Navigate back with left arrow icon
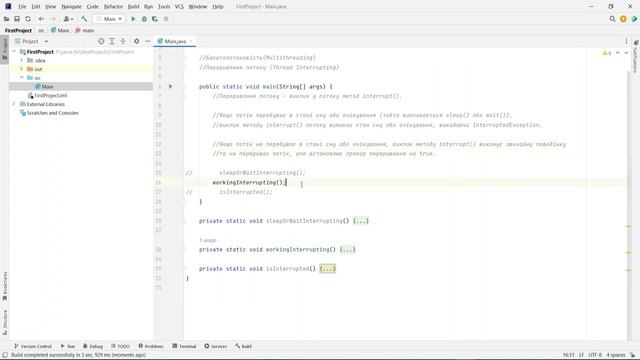 click(41, 19)
